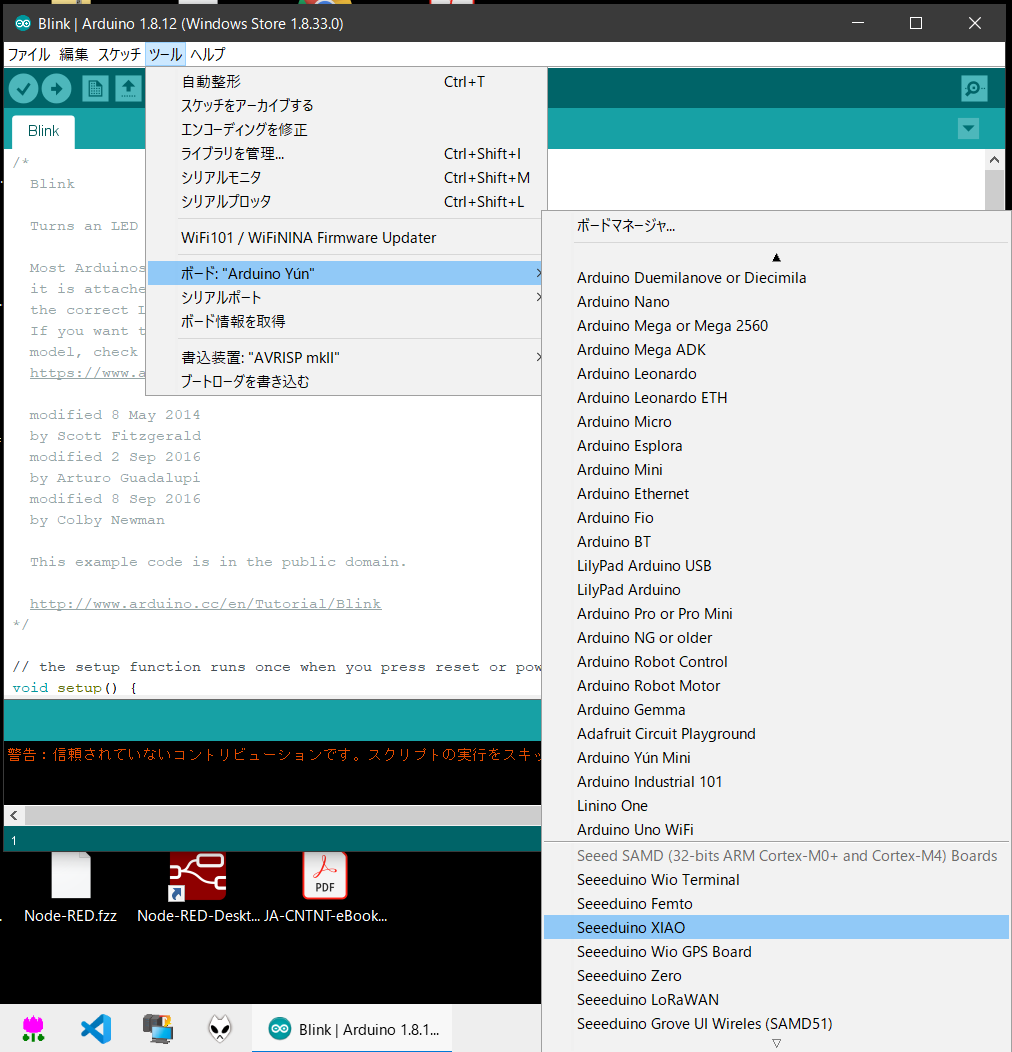Screen dimensions: 1012x1052
Task: Open シリアルプロッタ from the tools menu
Action: [344, 202]
